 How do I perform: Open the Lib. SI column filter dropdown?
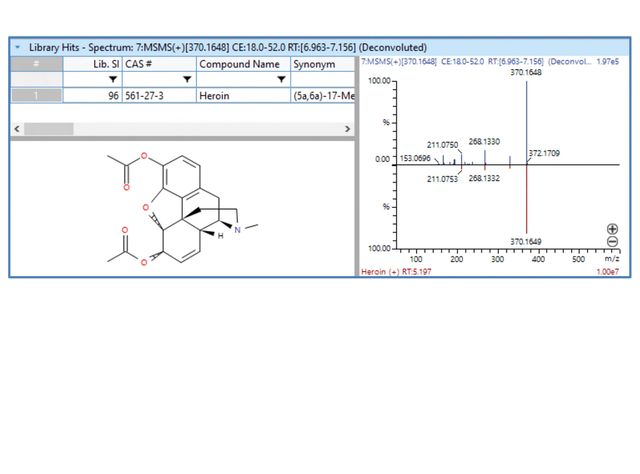[113, 79]
